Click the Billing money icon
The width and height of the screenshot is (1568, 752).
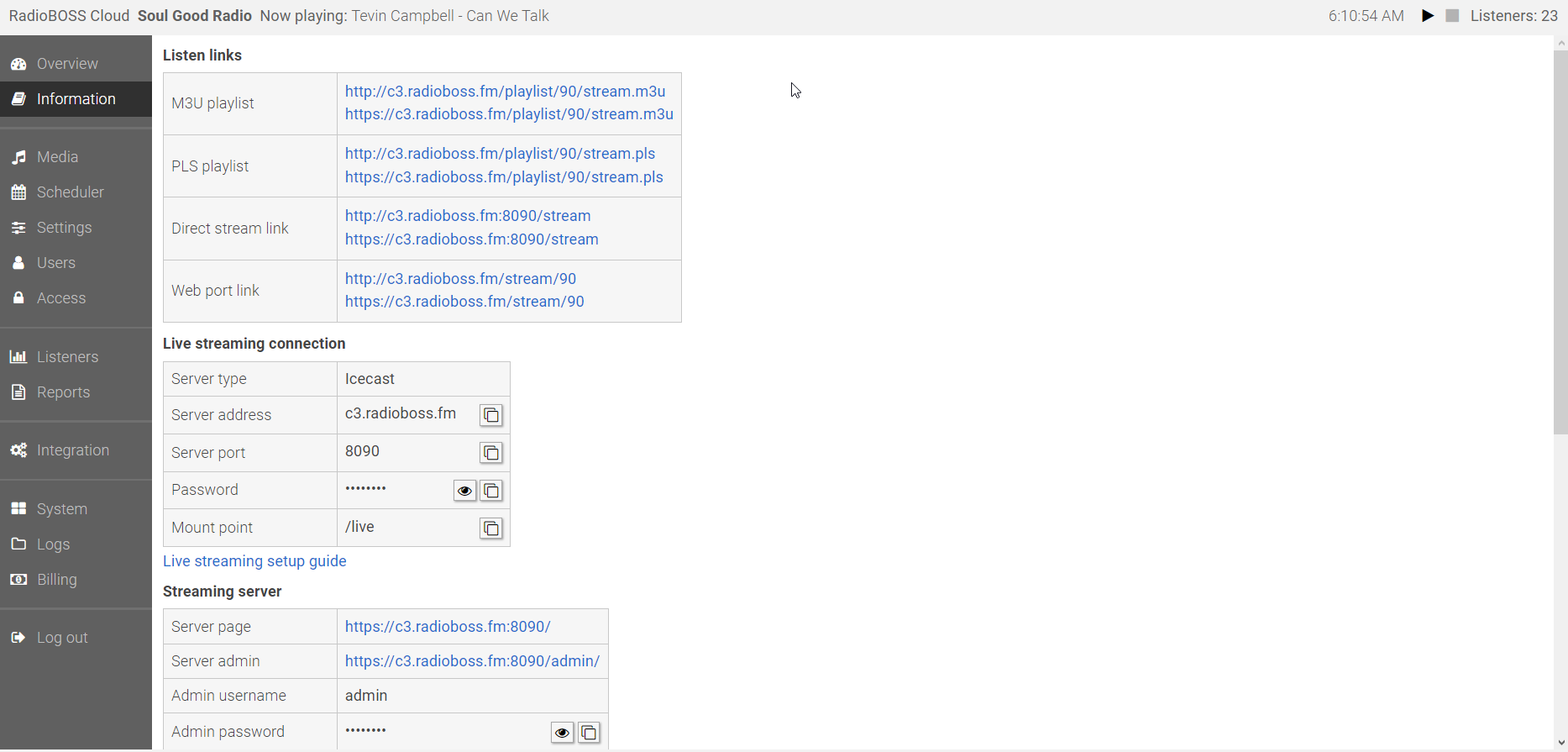pyautogui.click(x=18, y=580)
